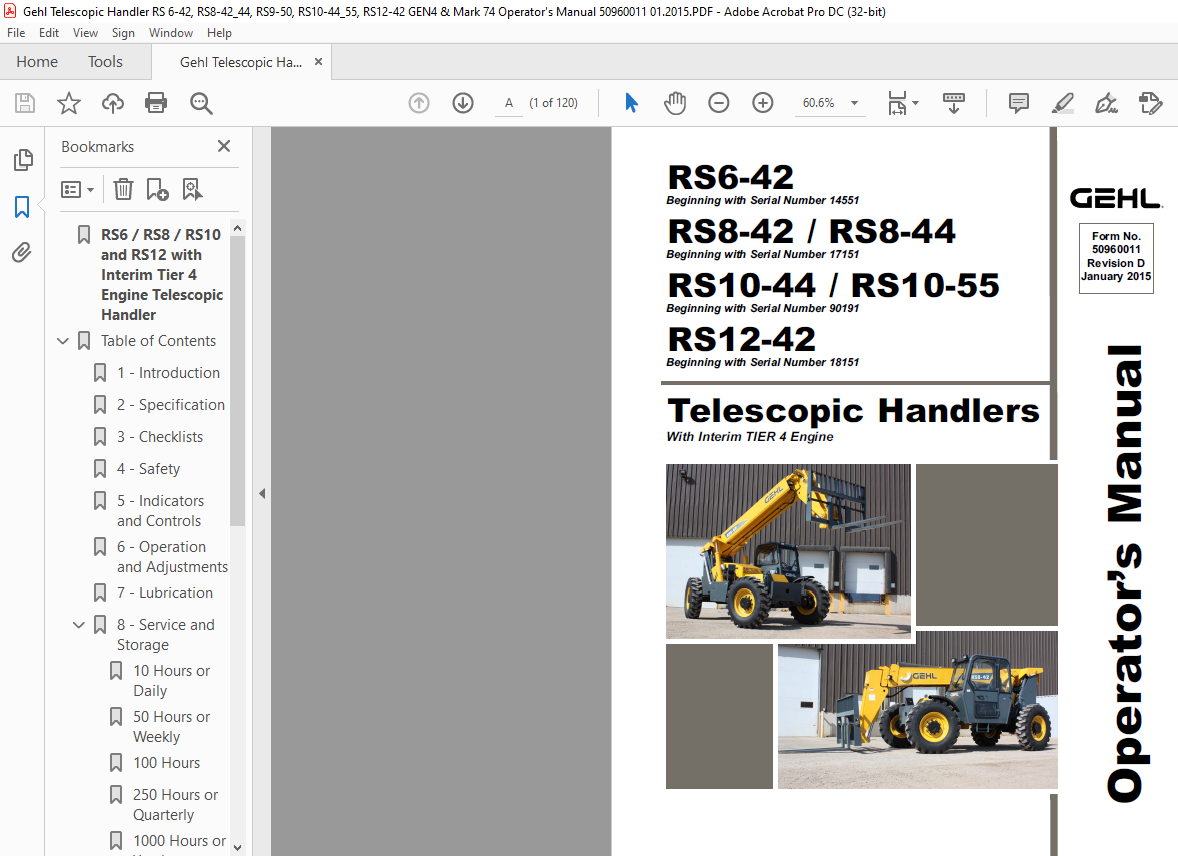The width and height of the screenshot is (1178, 856).
Task: Toggle the Bookmarks panel icon
Action: (x=22, y=207)
